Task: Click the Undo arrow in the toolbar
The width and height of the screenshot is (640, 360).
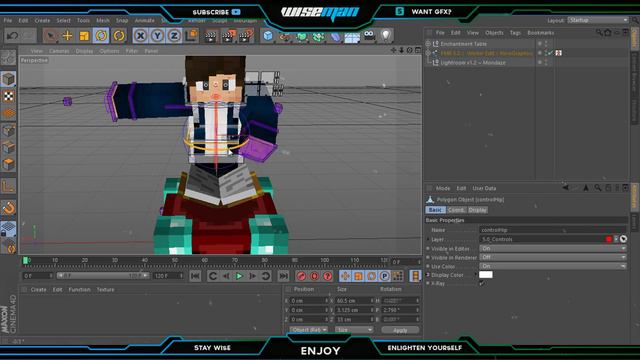Action: [x=12, y=36]
